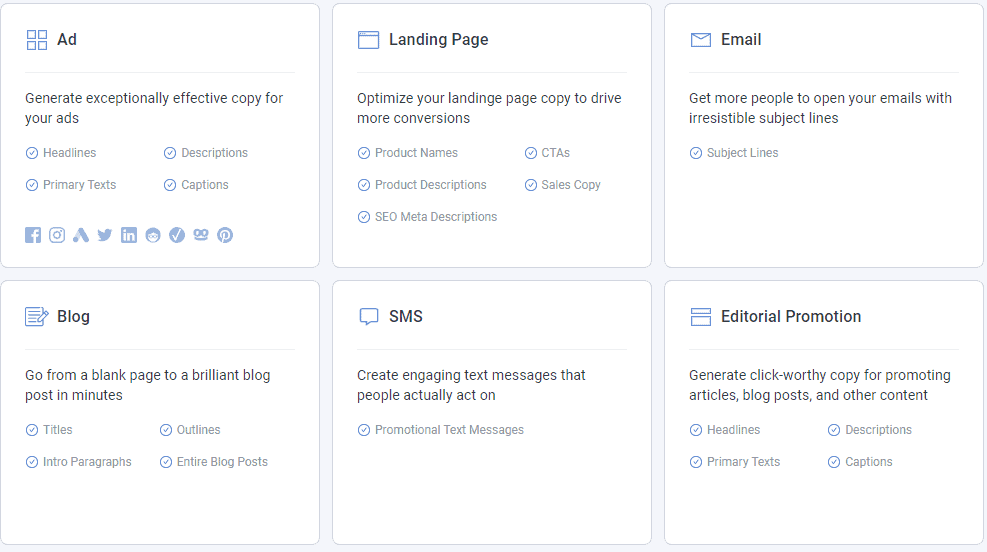Click the Pinterest icon
Image resolution: width=987 pixels, height=552 pixels.
(x=225, y=235)
